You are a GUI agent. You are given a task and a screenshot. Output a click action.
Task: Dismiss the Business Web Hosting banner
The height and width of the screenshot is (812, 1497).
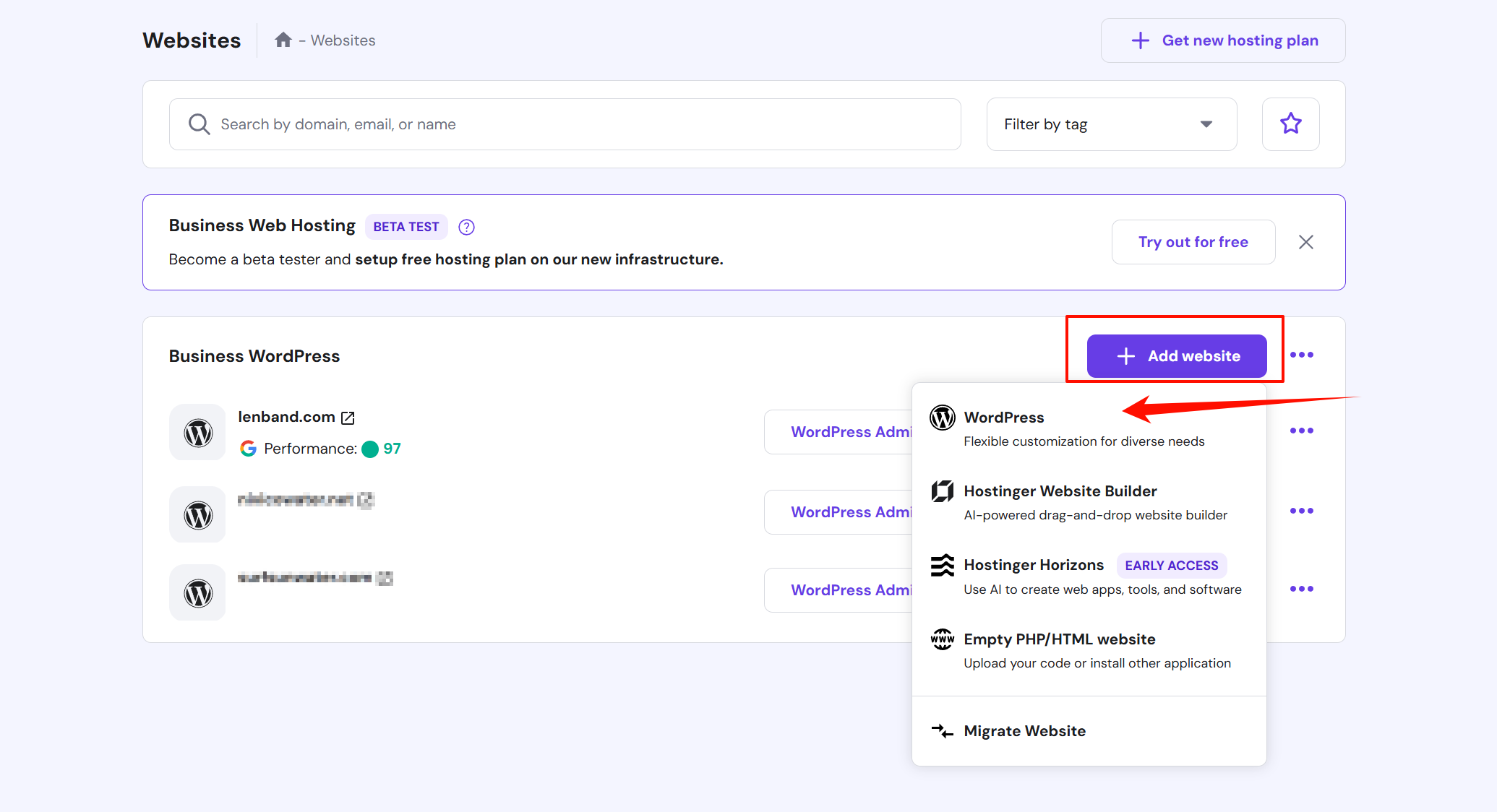[x=1305, y=242]
